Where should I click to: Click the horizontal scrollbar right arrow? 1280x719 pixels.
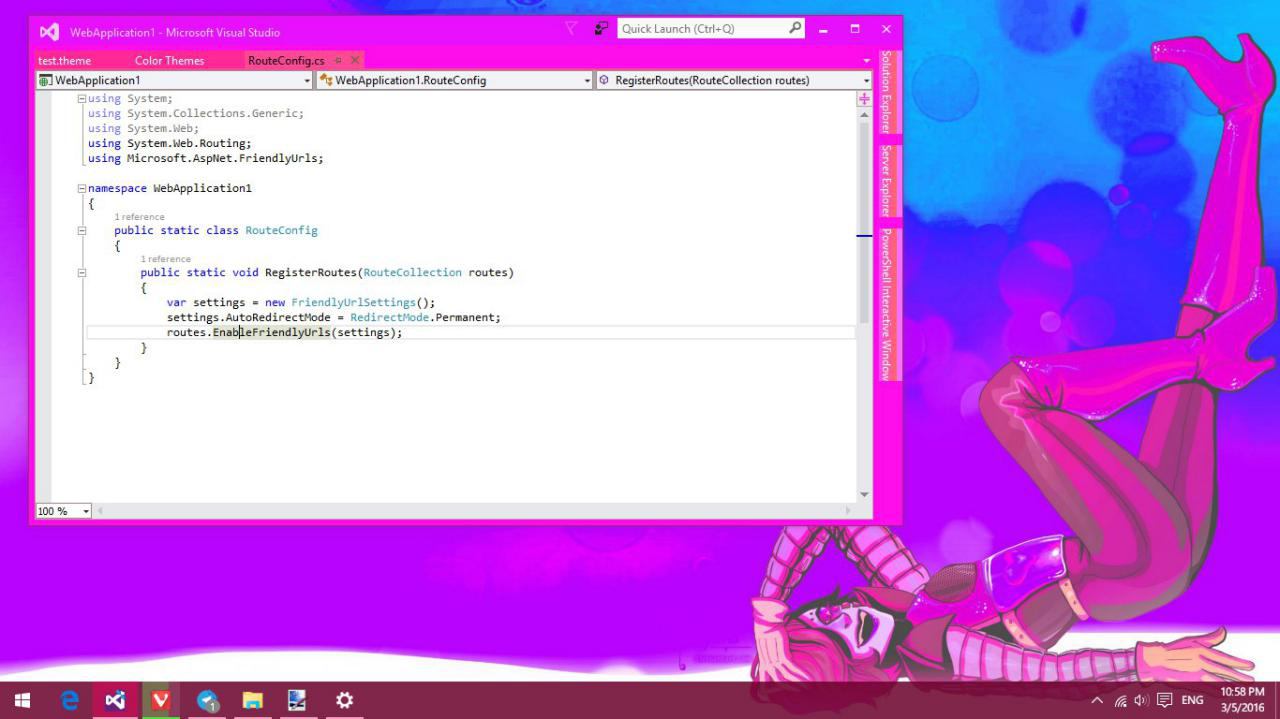[x=849, y=511]
